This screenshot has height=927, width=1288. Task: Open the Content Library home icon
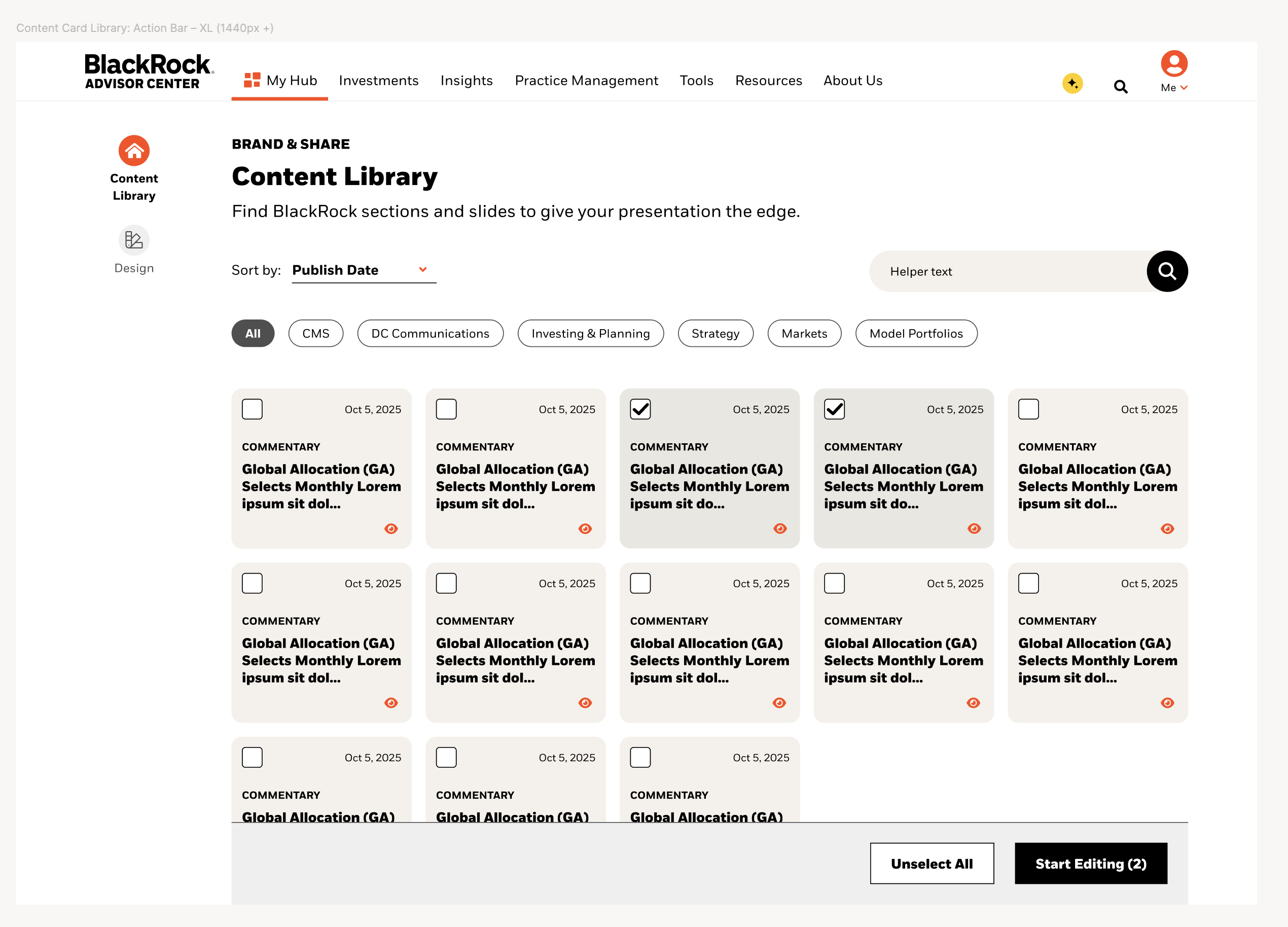134,151
